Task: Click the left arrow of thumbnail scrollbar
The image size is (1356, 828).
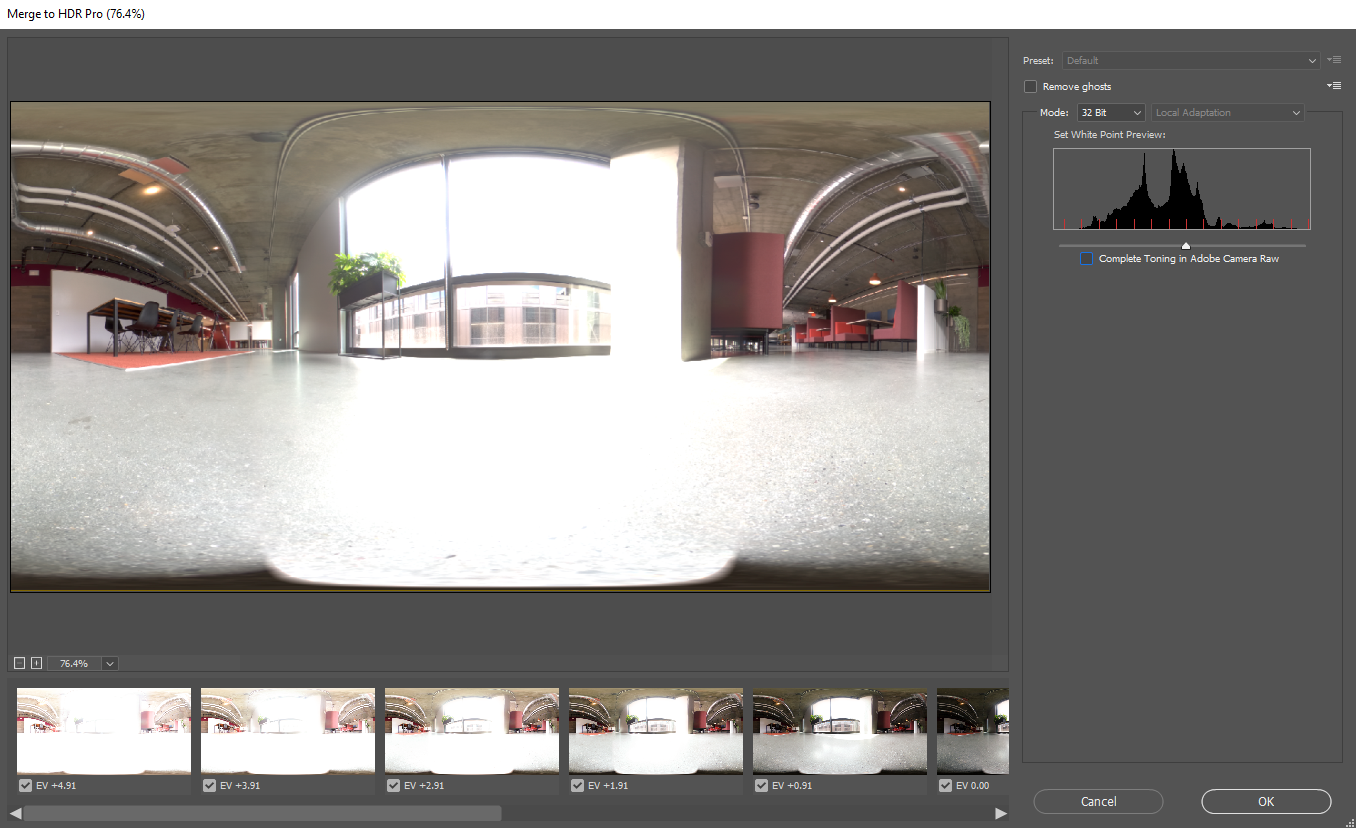Action: click(x=15, y=813)
